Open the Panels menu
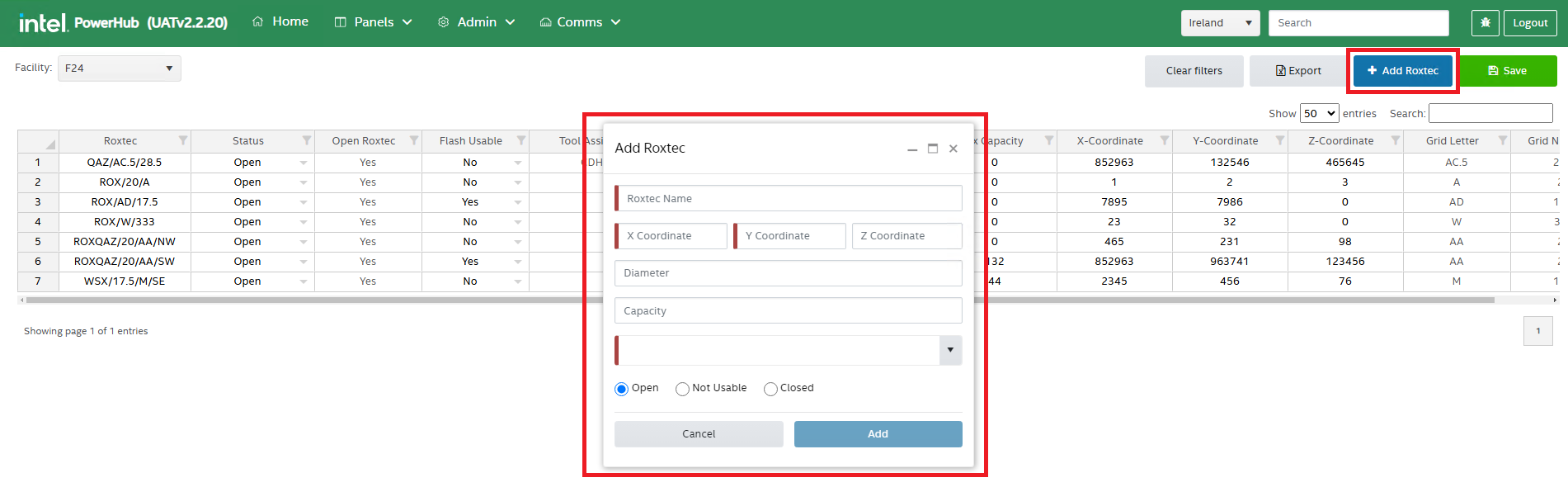Image resolution: width=1568 pixels, height=487 pixels. [x=373, y=22]
